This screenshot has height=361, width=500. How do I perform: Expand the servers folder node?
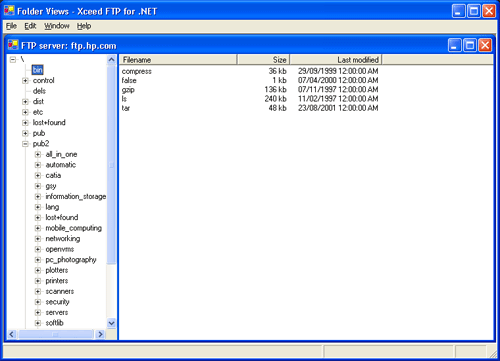[38, 313]
